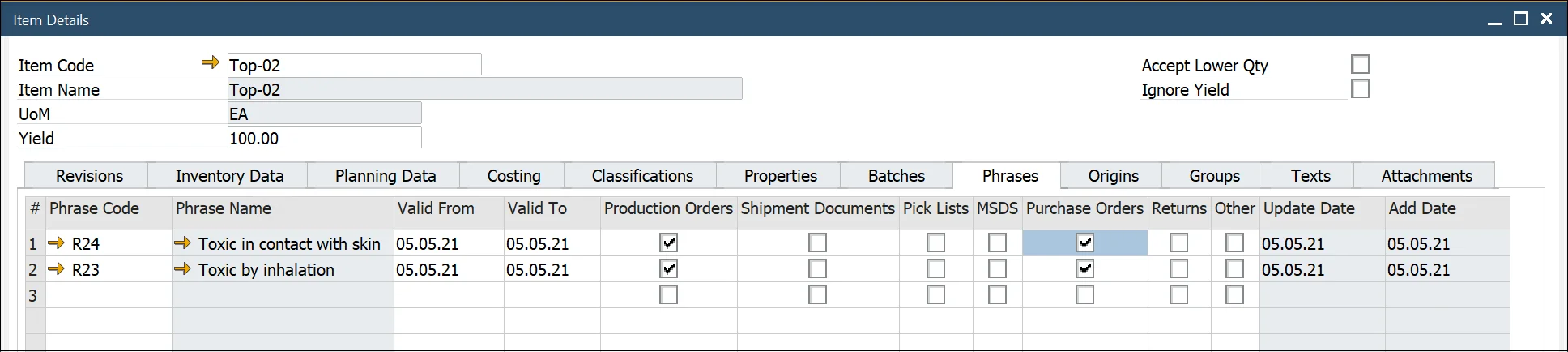The height and width of the screenshot is (352, 1568).
Task: Click the Item Code text field
Action: [x=354, y=65]
